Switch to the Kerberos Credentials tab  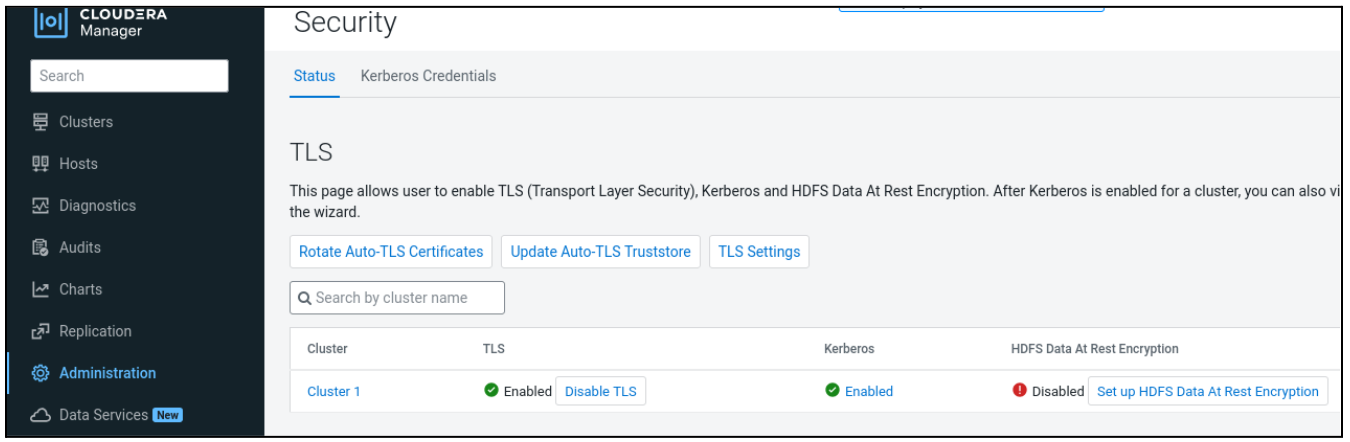pyautogui.click(x=428, y=76)
